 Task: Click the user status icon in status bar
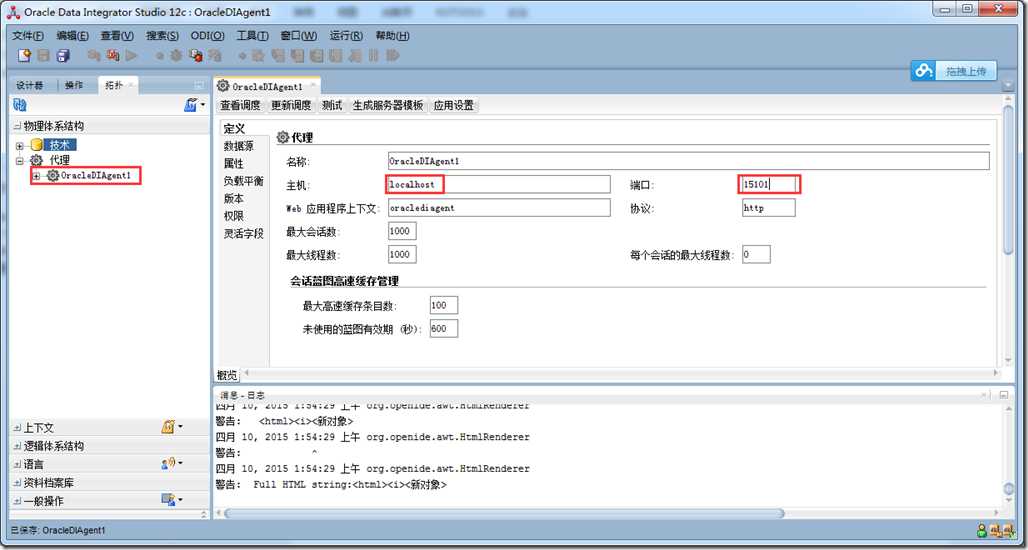[981, 530]
